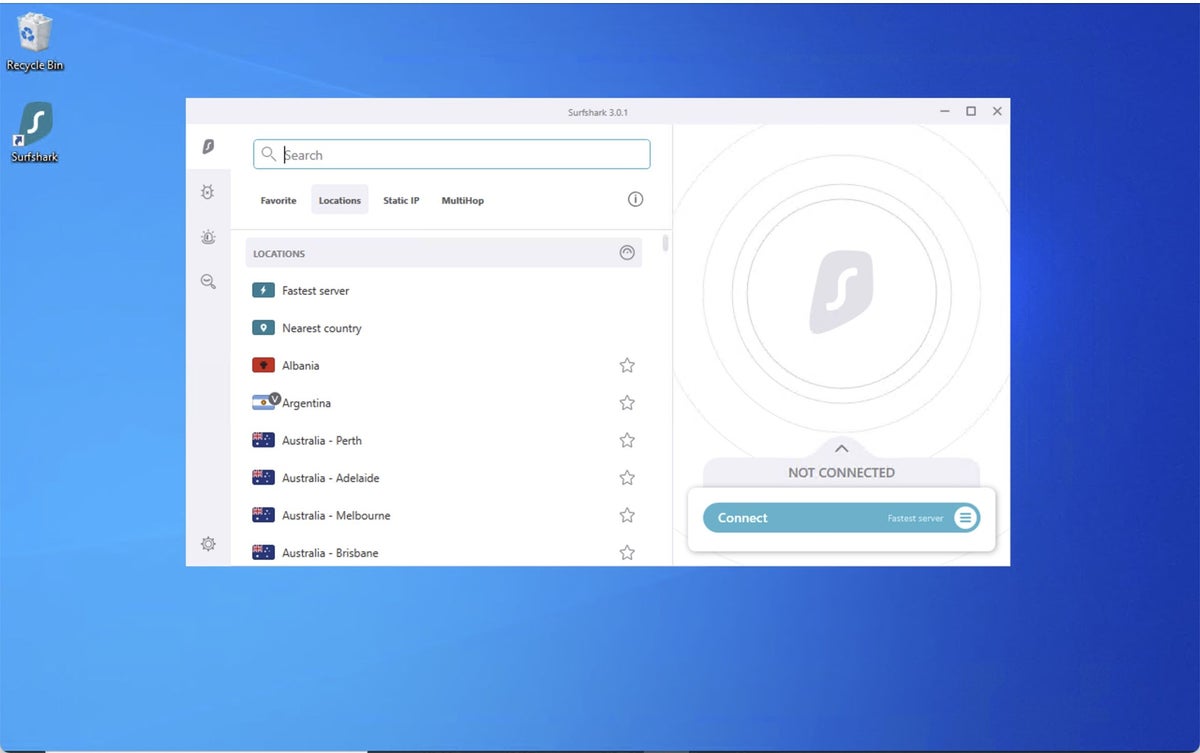Screen dimensions: 1200x753
Task: Select the "Albania" location name
Action: [x=301, y=366]
